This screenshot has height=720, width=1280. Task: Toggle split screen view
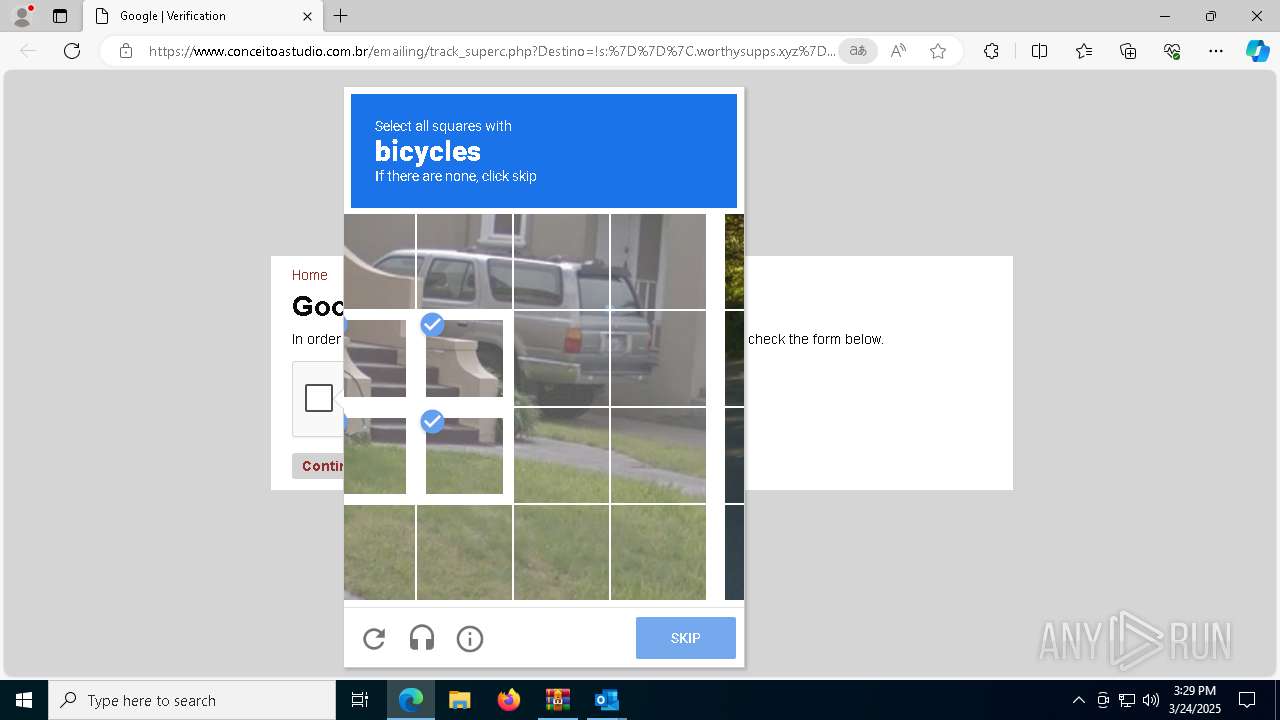click(1039, 51)
